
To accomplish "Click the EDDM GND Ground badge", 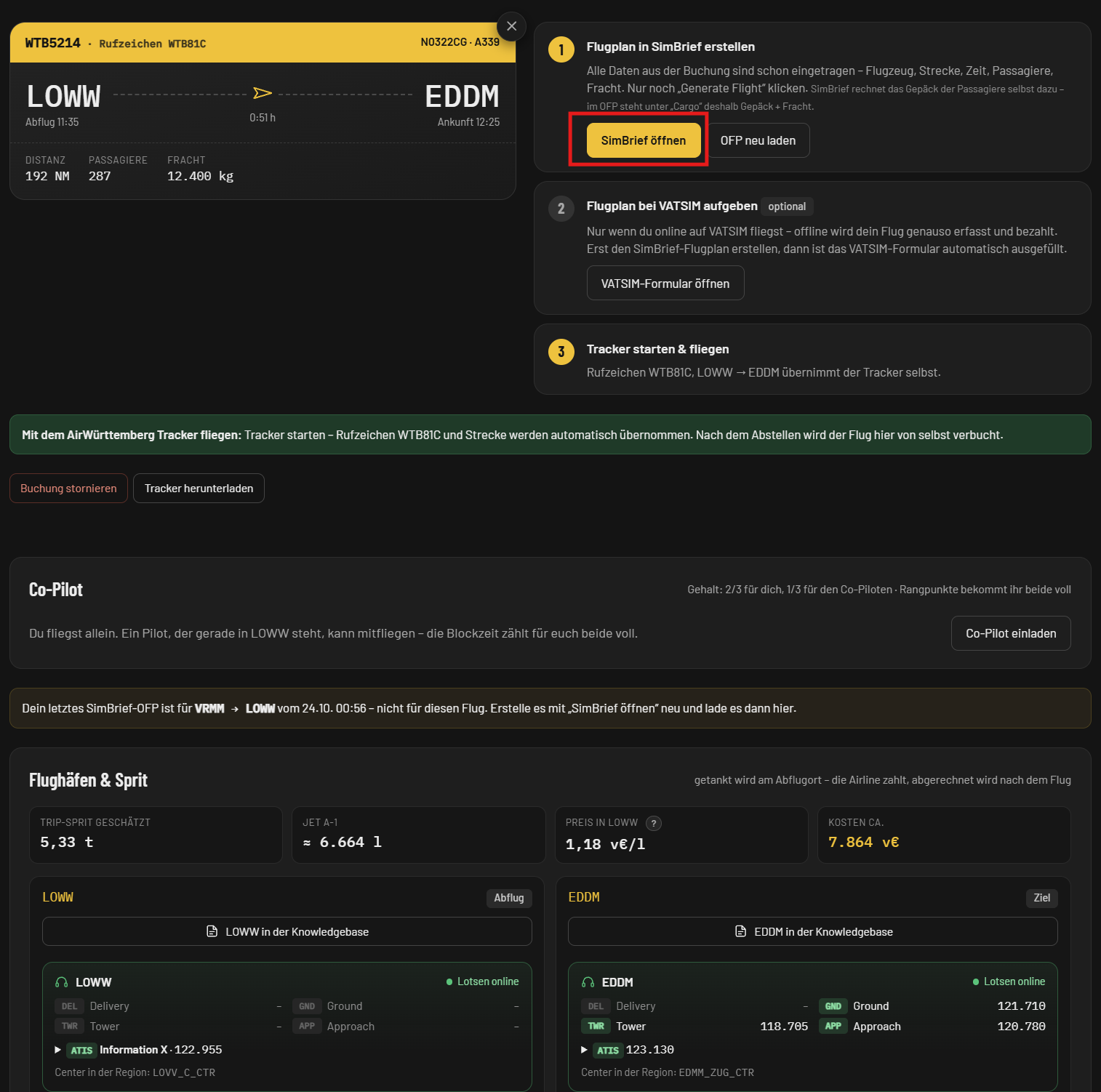I will point(833,1006).
